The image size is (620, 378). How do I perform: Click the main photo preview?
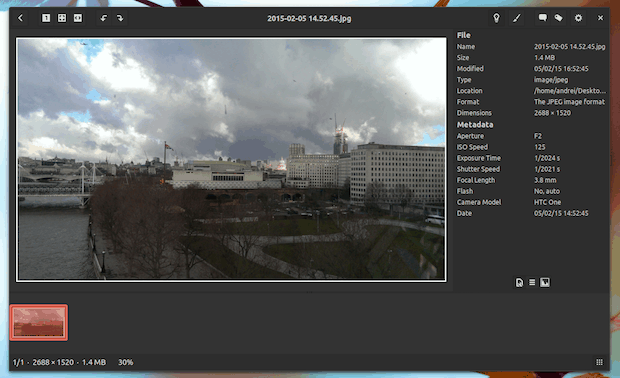tap(231, 159)
